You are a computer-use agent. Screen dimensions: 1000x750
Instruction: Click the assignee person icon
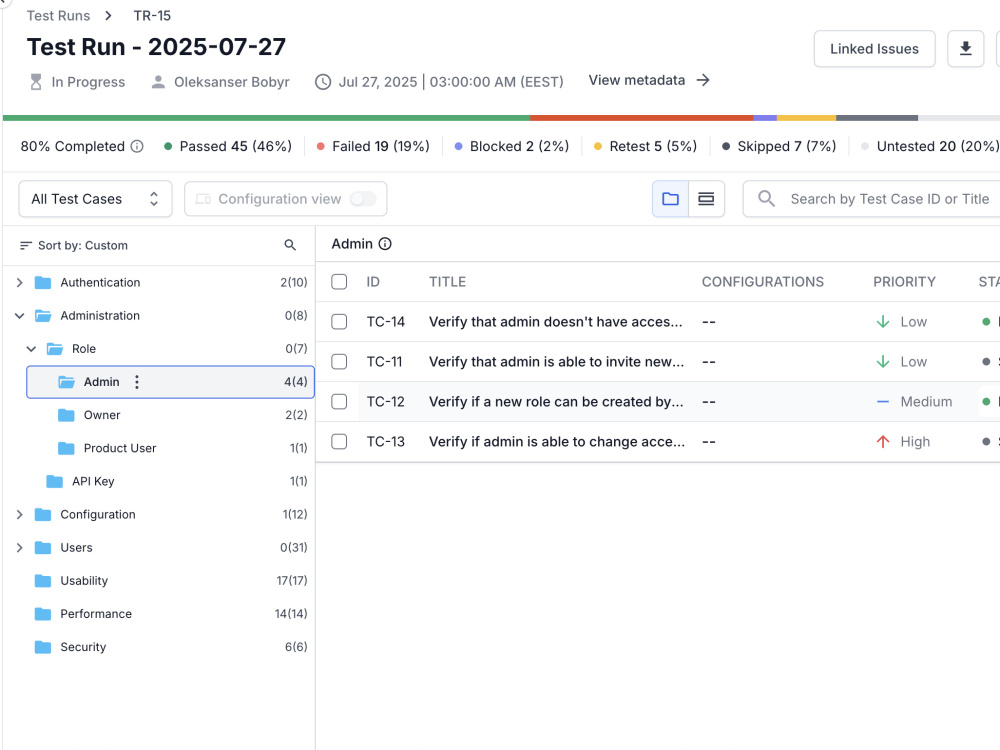[x=158, y=82]
